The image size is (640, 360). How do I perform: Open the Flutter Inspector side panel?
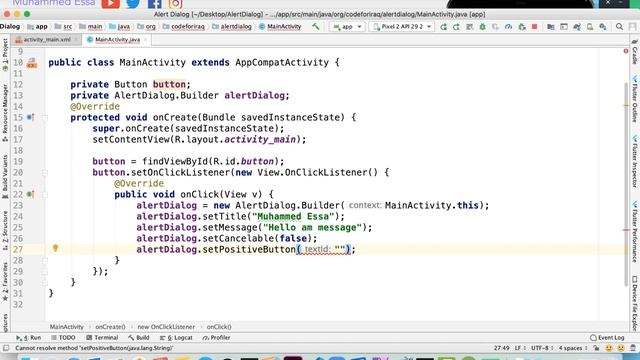pos(635,161)
